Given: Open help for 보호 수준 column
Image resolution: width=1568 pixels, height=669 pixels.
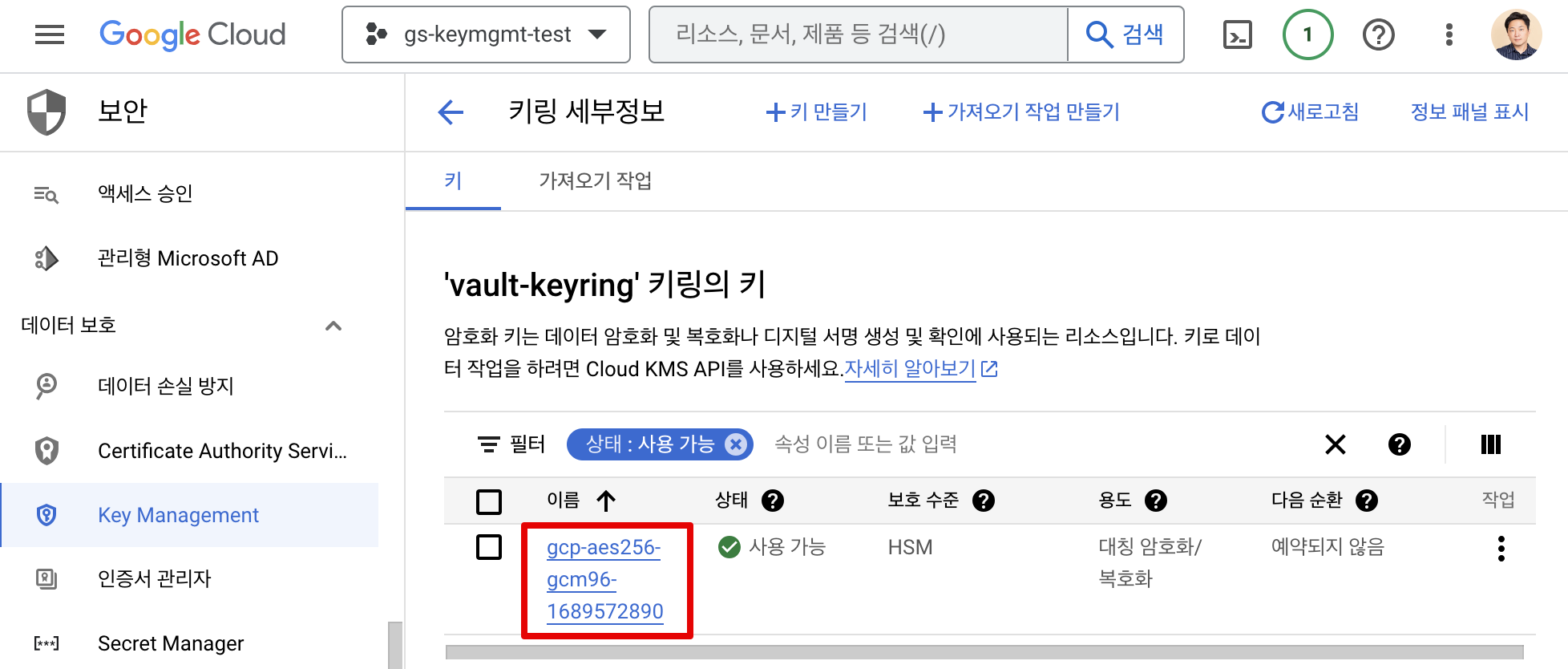Looking at the screenshot, I should 984,501.
